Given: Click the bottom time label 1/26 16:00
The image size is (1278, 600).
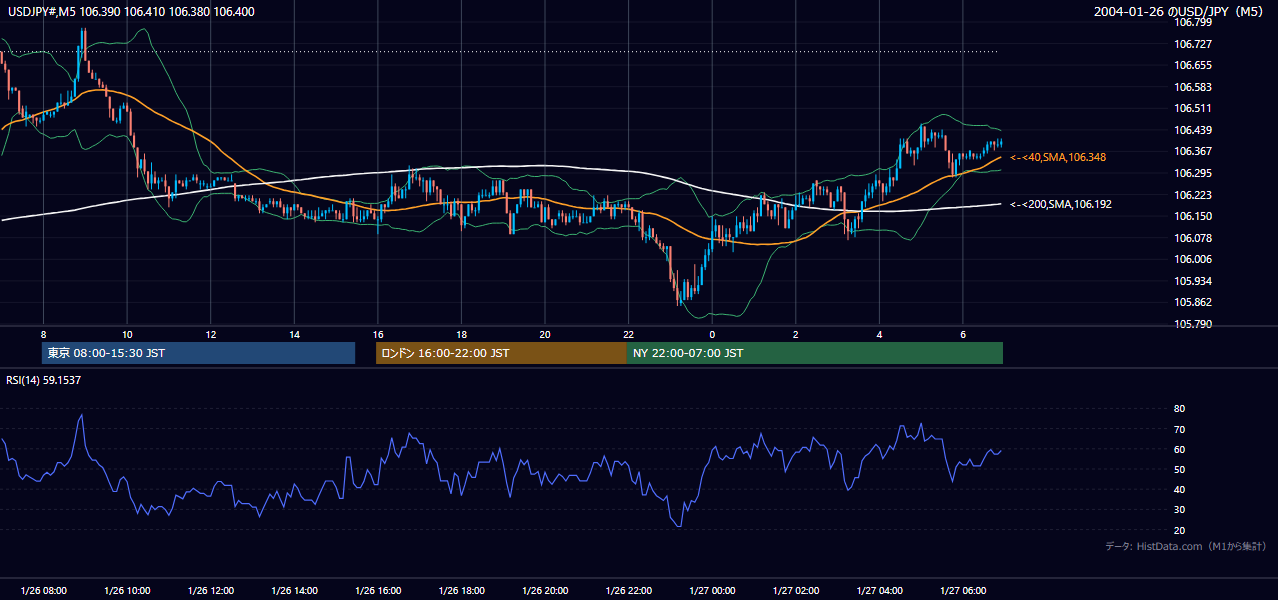Looking at the screenshot, I should pyautogui.click(x=377, y=591).
